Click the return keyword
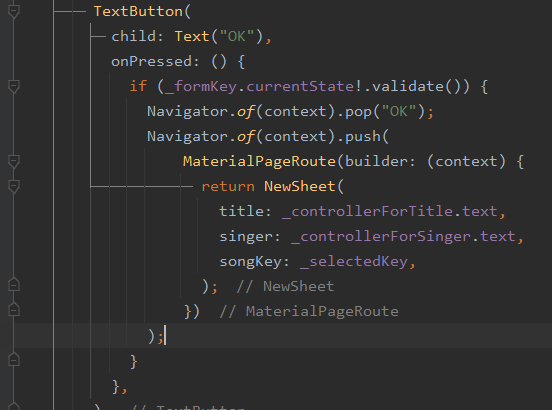Screen dimensions: 552x410 (228, 187)
